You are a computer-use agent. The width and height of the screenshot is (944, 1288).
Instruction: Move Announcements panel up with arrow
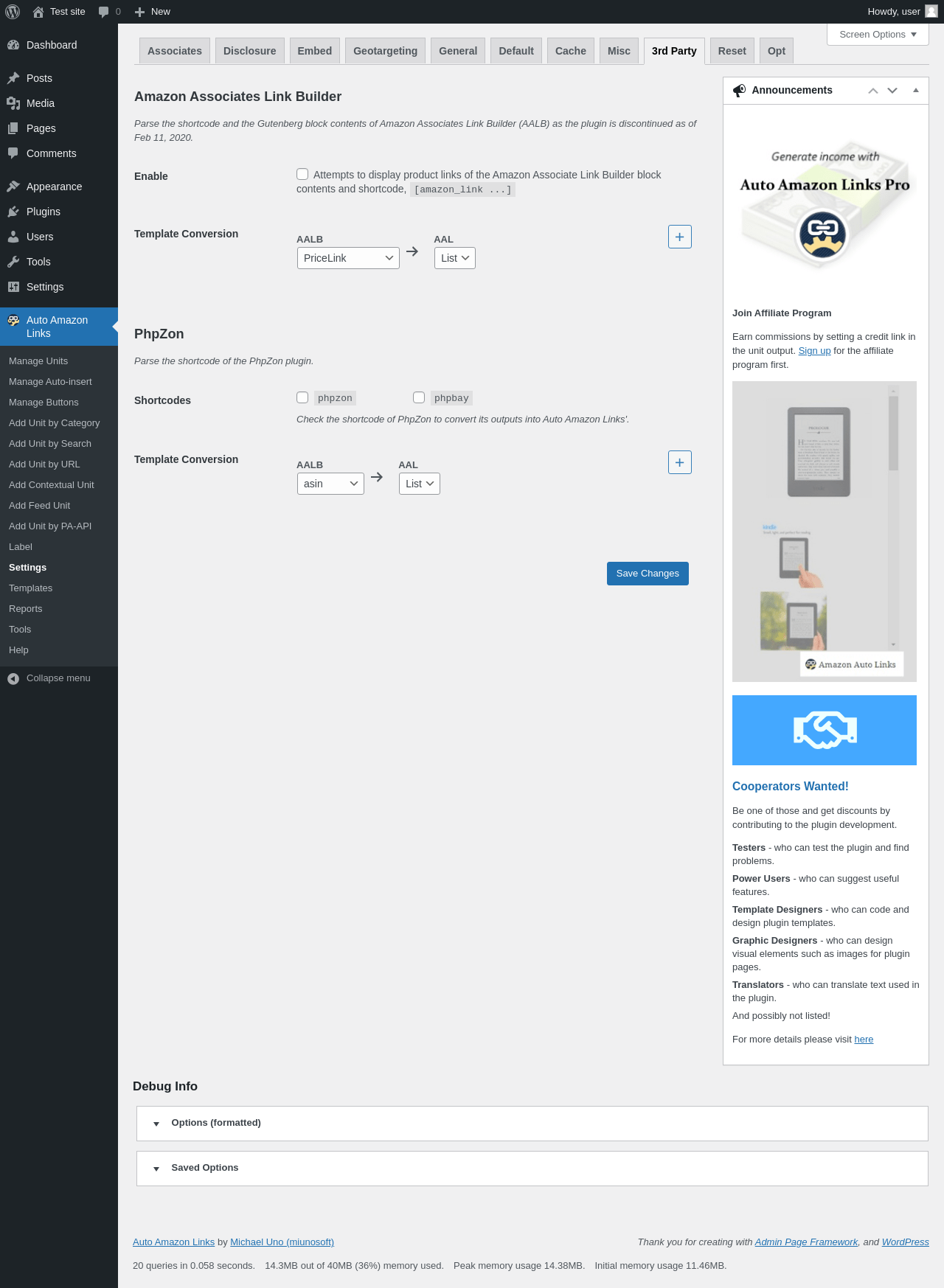(x=873, y=91)
